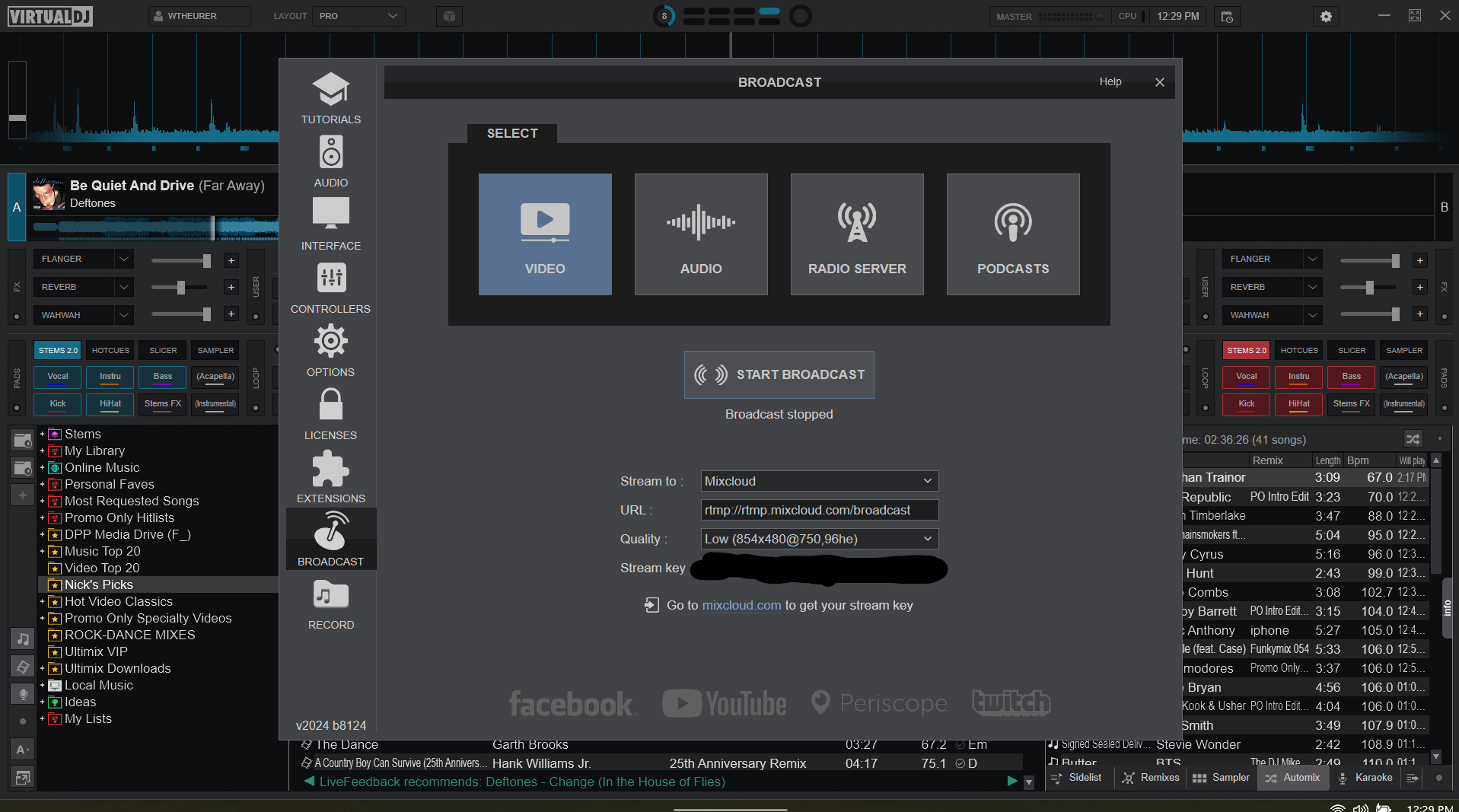Open the Quality dropdown
1459x812 pixels.
pos(819,539)
